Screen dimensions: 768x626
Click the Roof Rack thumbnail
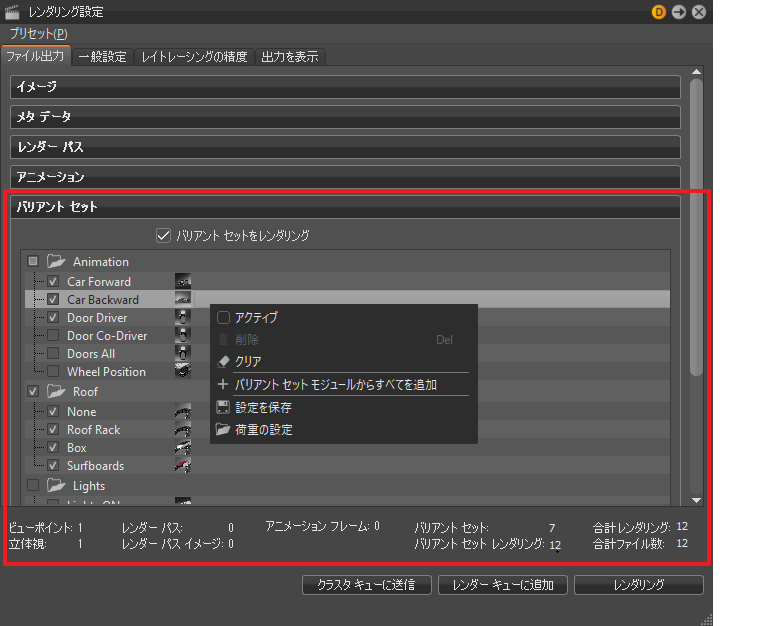coord(183,430)
